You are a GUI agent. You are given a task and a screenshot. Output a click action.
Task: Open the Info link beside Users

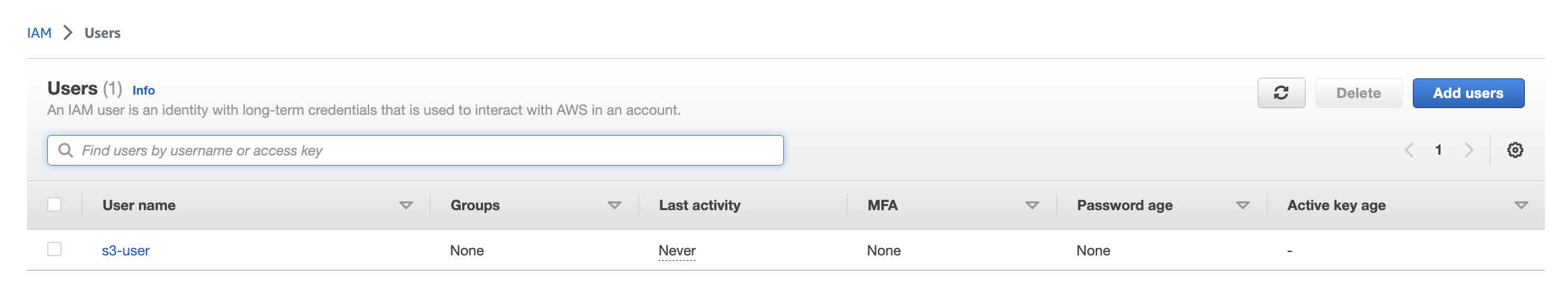click(x=143, y=91)
